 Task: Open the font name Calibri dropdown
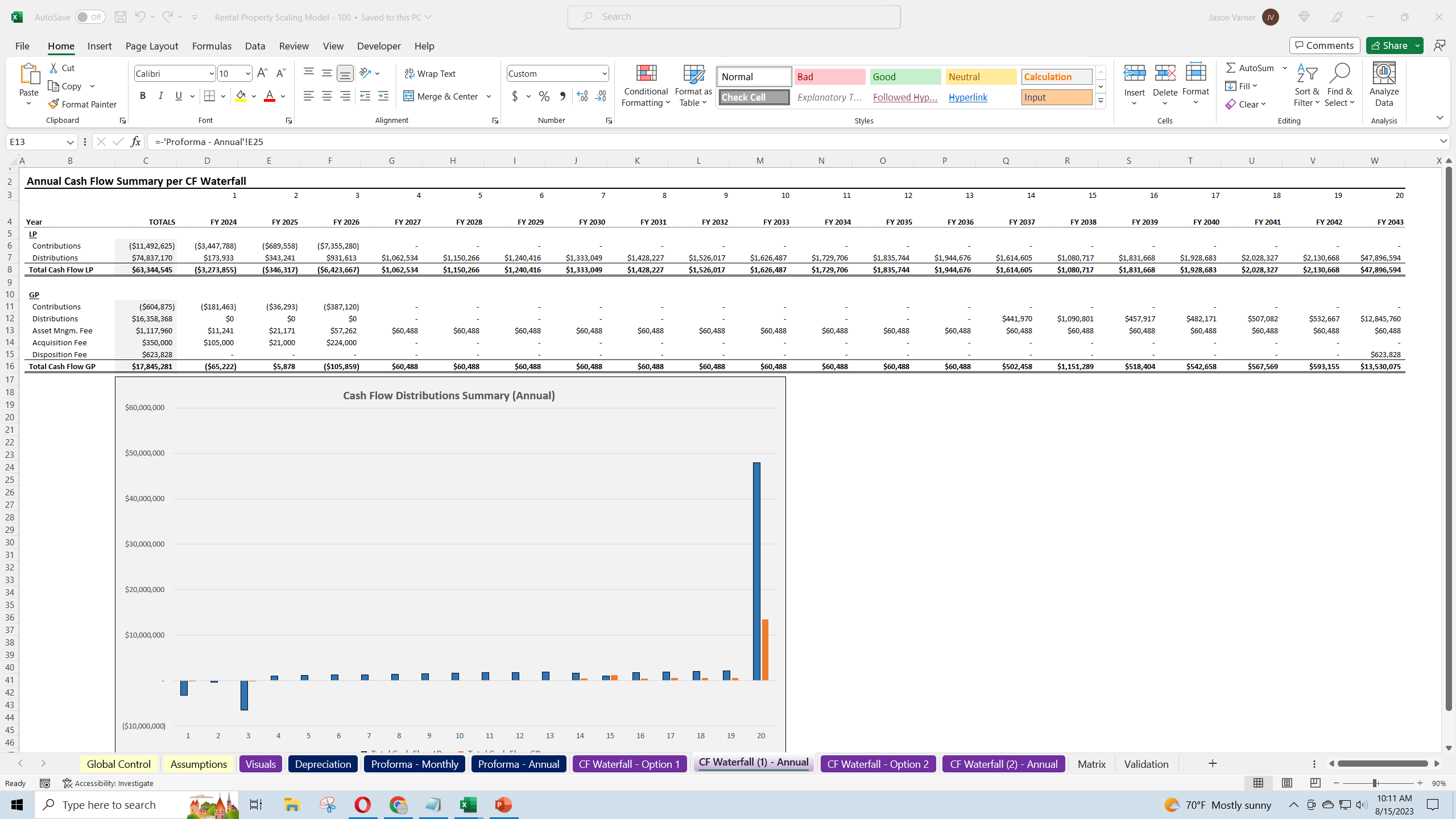pyautogui.click(x=211, y=73)
